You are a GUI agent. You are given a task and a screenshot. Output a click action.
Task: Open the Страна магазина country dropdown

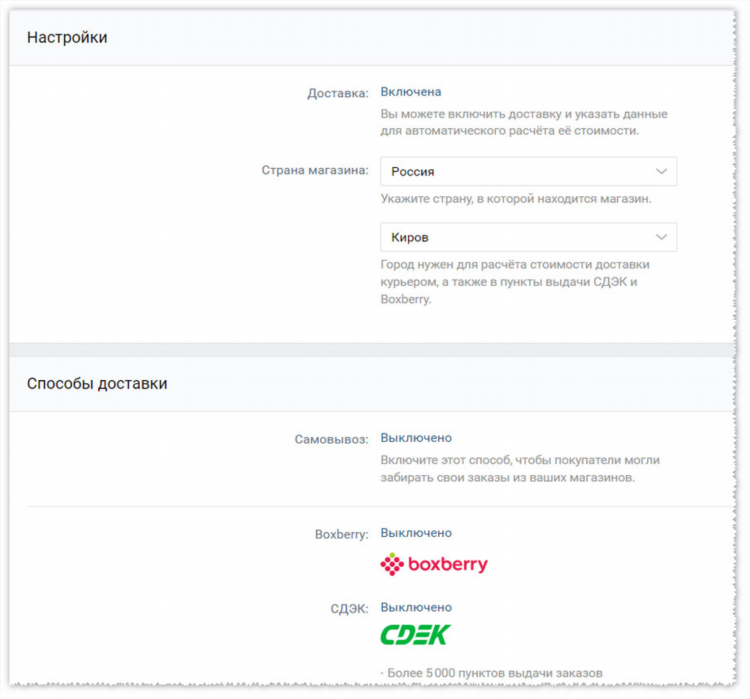tap(529, 171)
